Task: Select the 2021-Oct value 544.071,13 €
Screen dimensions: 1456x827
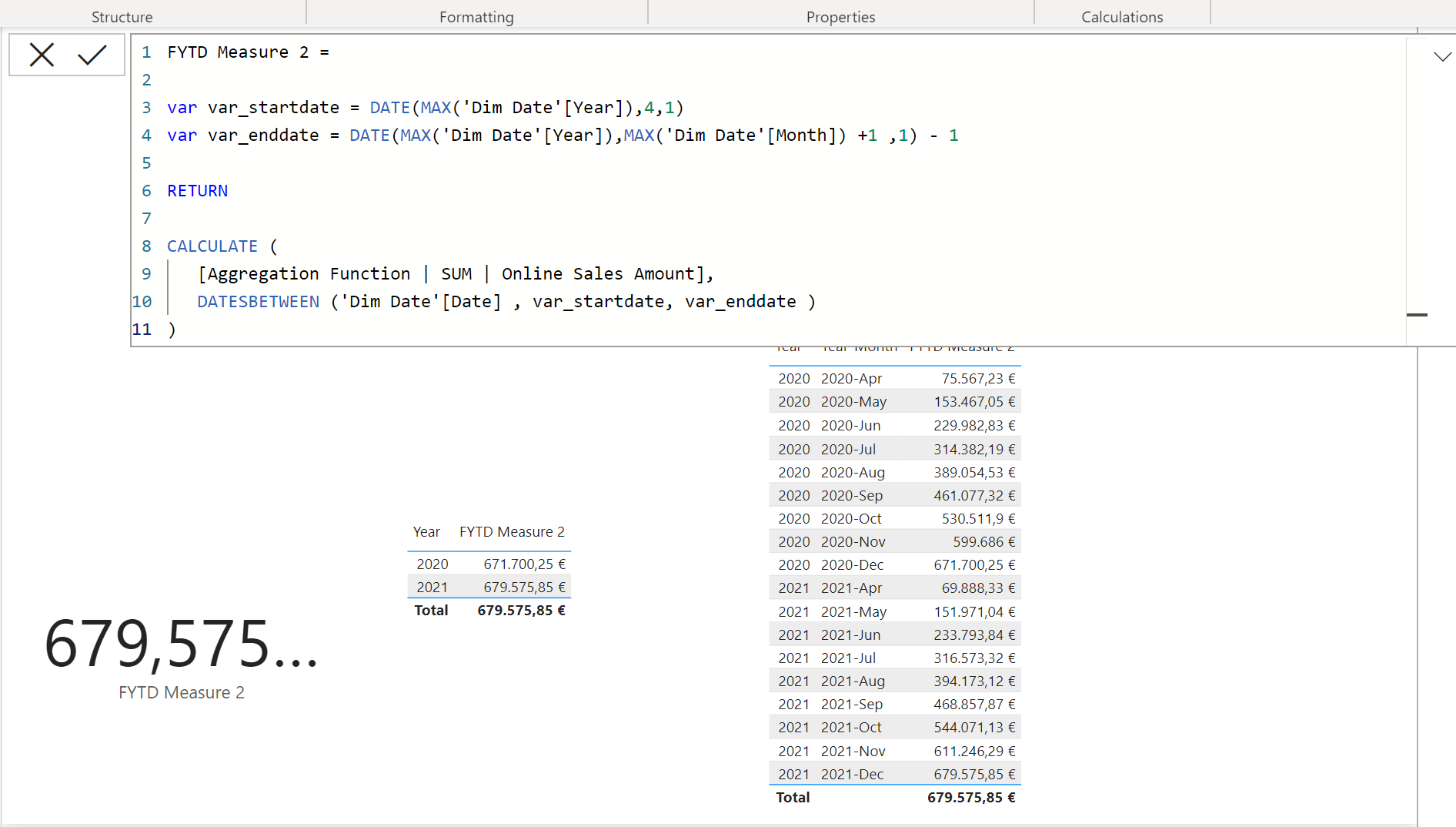Action: [974, 728]
